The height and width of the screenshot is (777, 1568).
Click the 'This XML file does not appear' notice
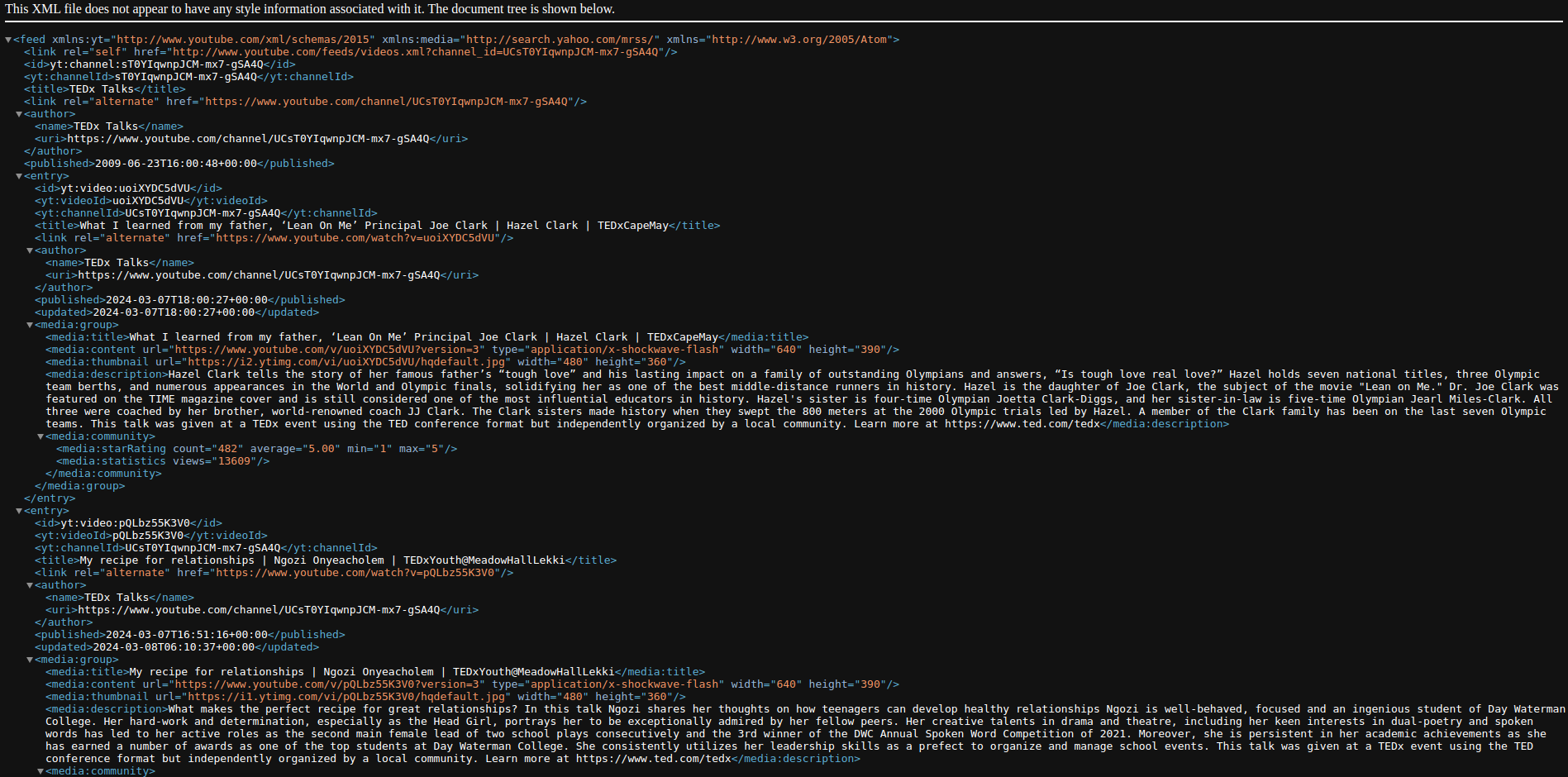click(310, 9)
